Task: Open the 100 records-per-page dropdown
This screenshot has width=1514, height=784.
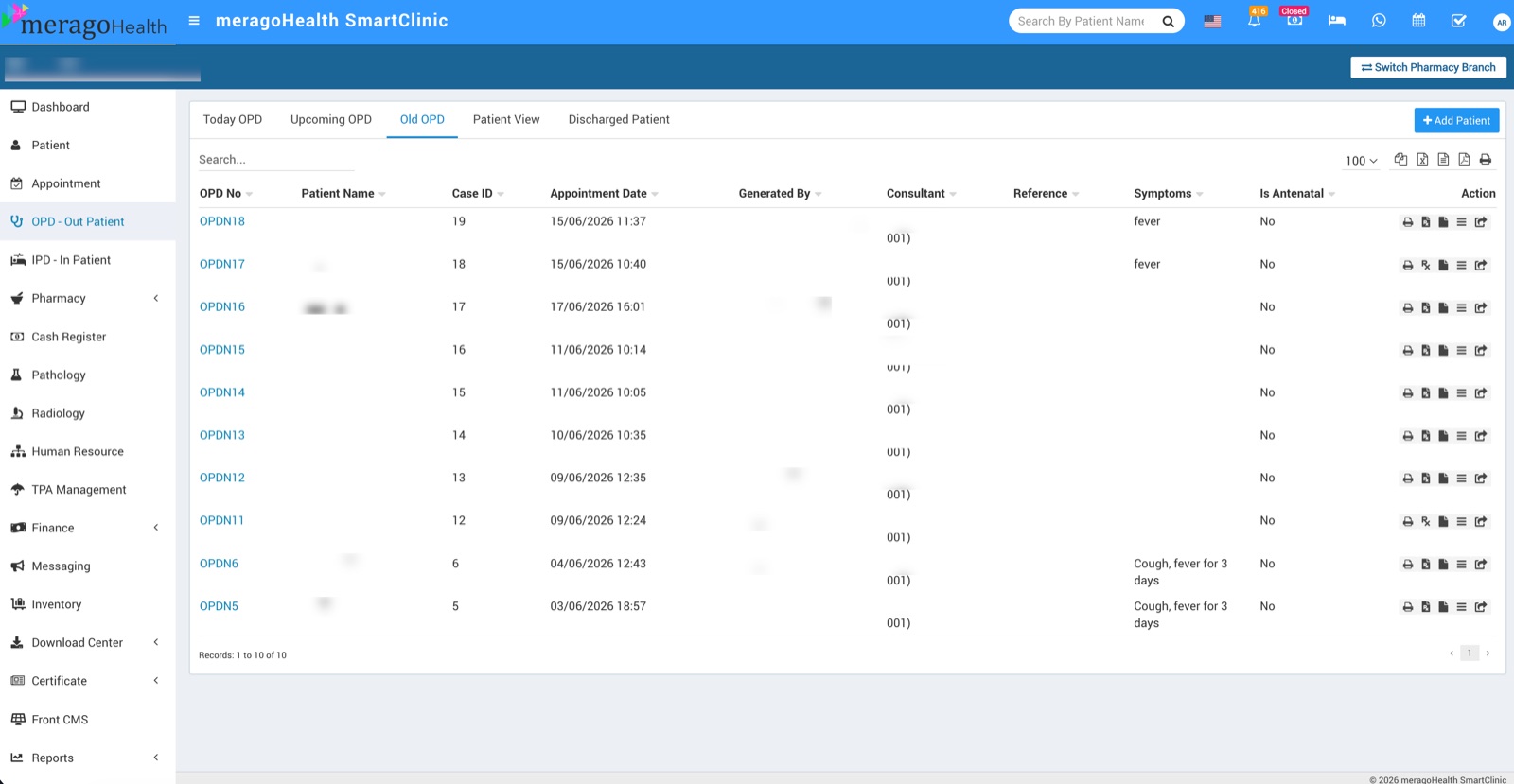Action: tap(1361, 161)
